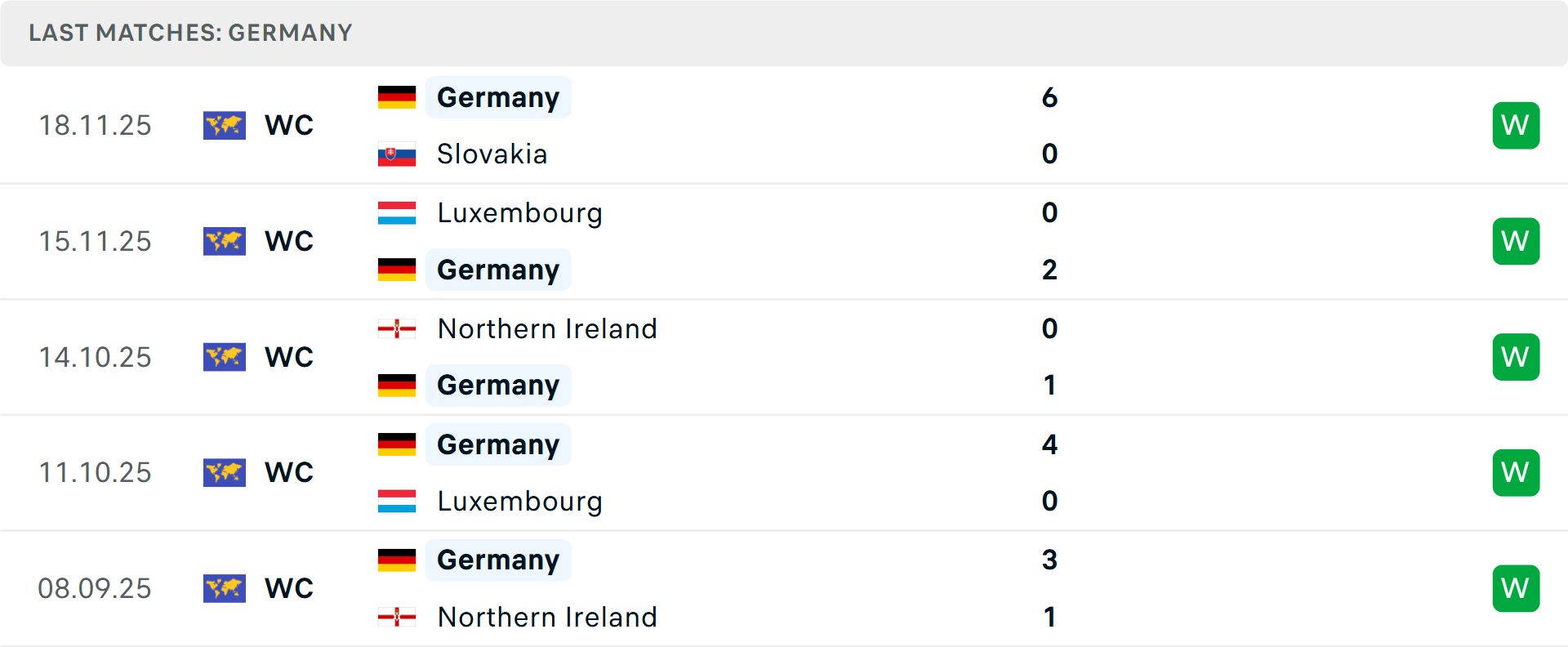Click the World Cup icon for 18.11.25 match

click(x=225, y=125)
